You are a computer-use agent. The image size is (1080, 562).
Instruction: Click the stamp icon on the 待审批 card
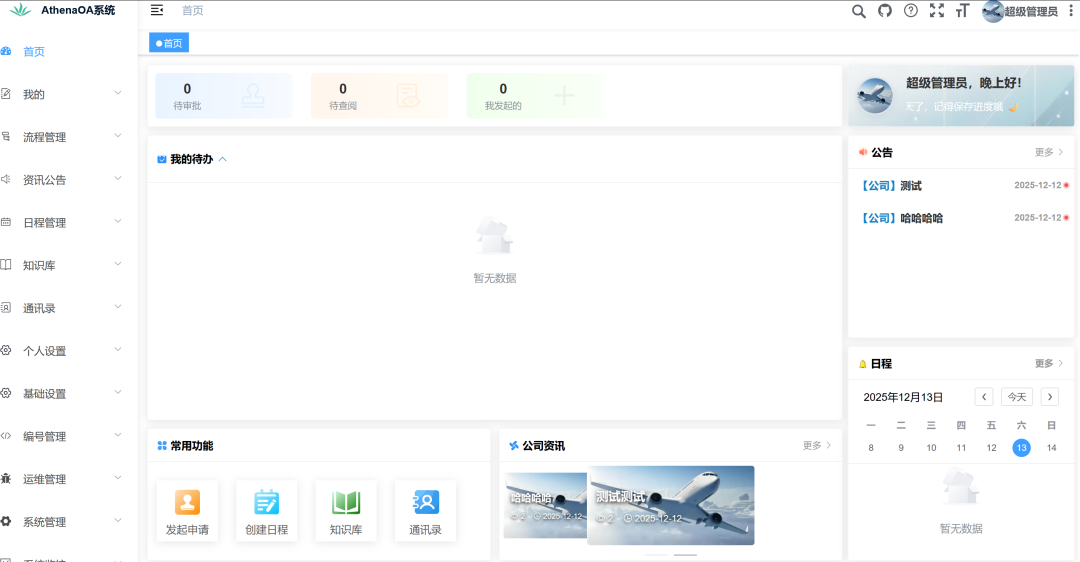click(x=253, y=96)
